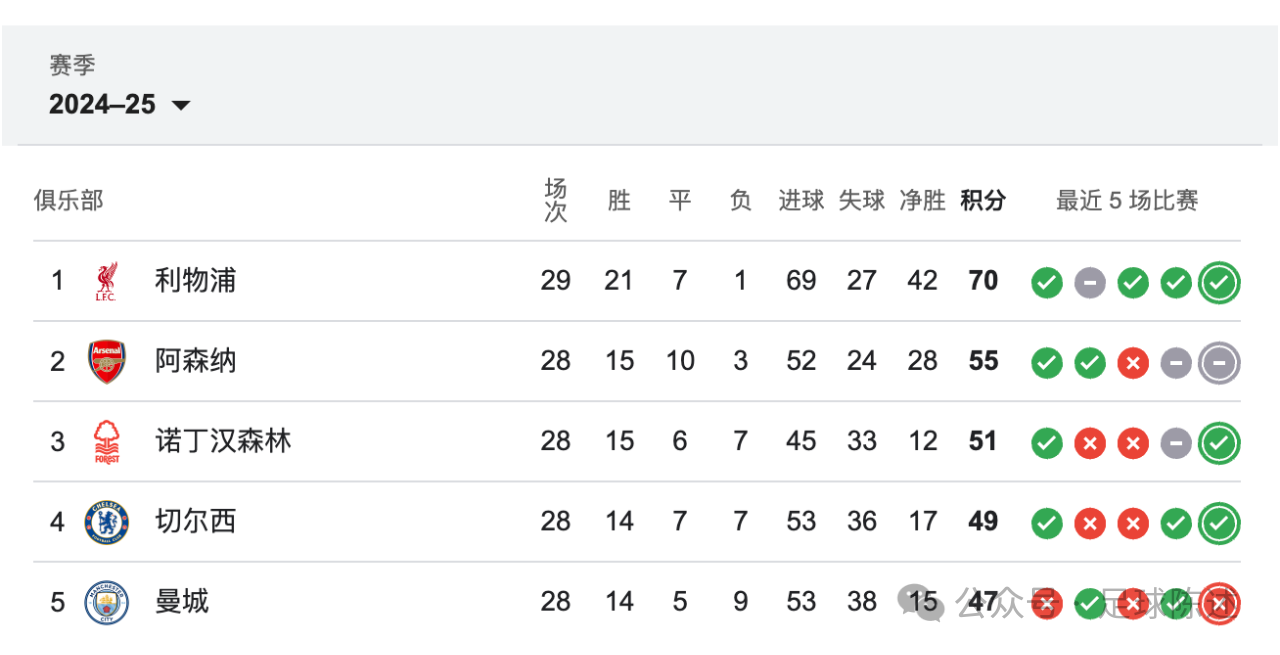Click the 积分 column header
The image size is (1280, 655).
click(x=983, y=200)
